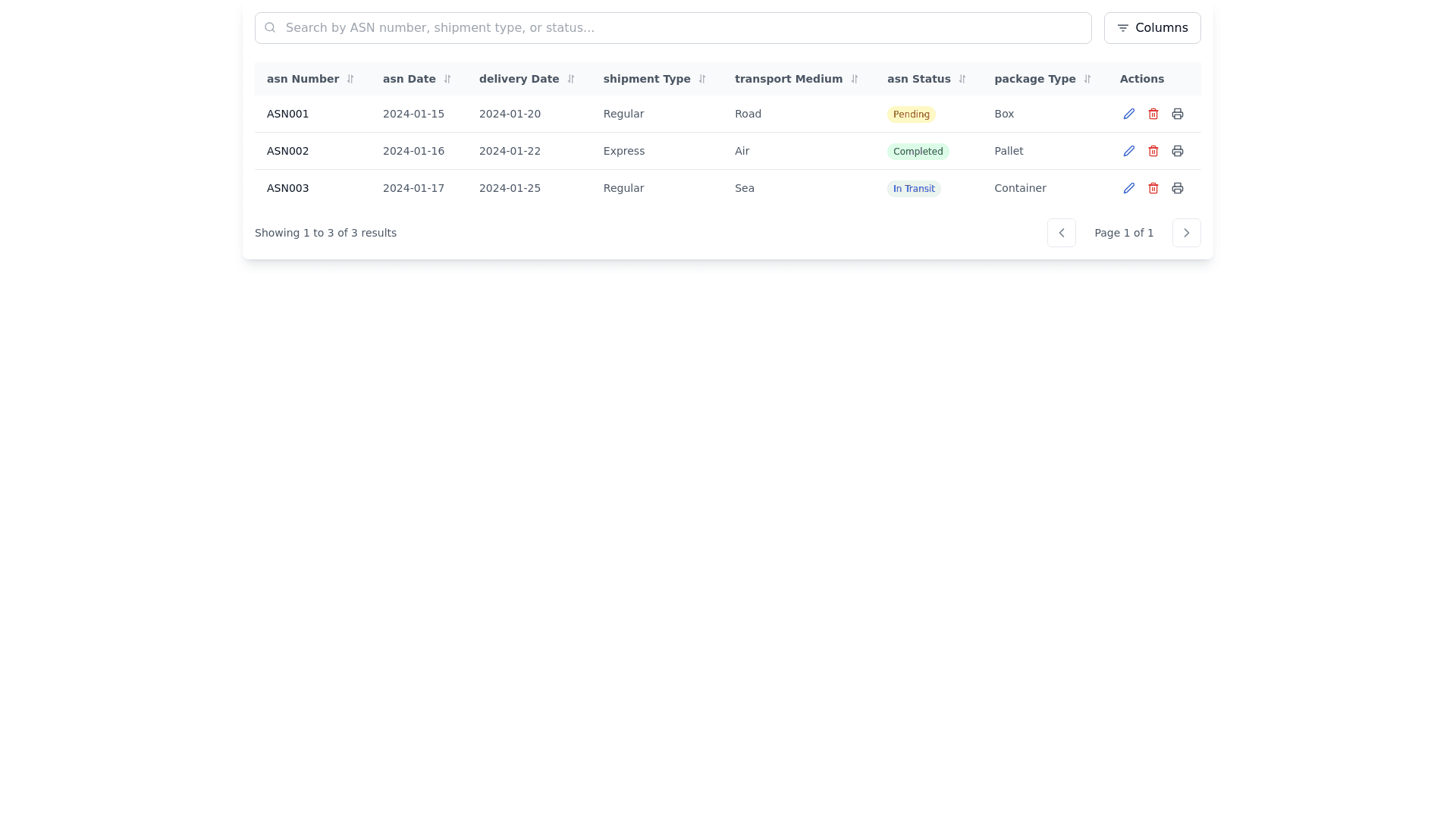Click the printer icon for ASN003

click(x=1177, y=188)
